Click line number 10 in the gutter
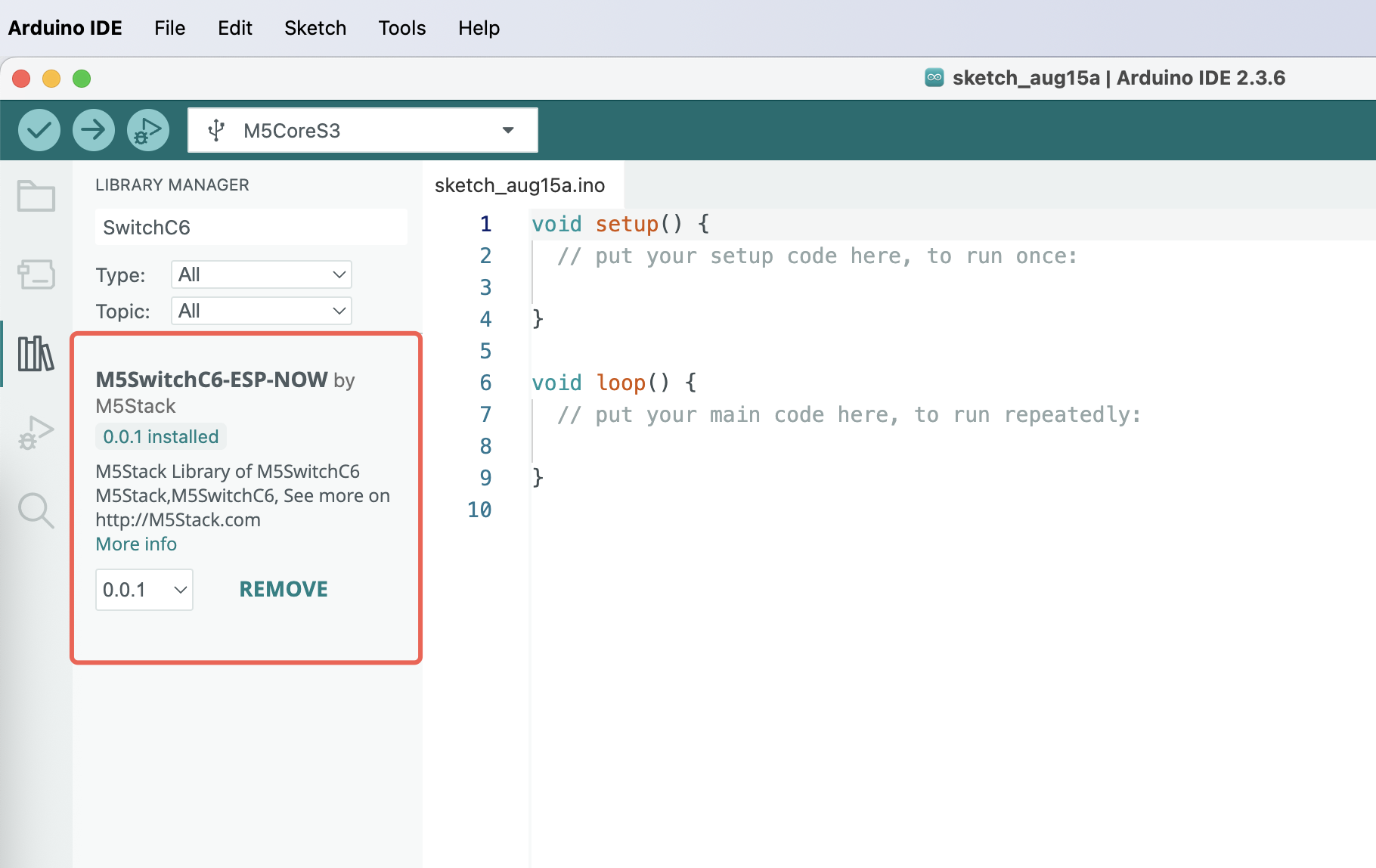 pyautogui.click(x=479, y=510)
